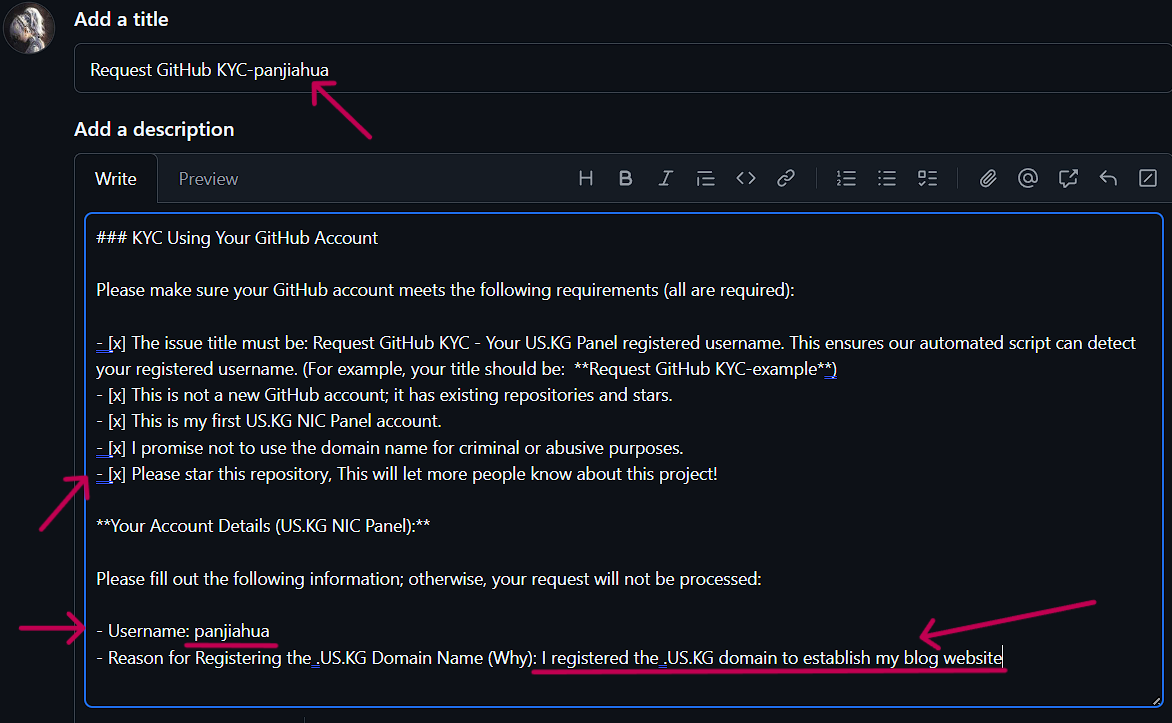Image resolution: width=1172 pixels, height=723 pixels.
Task: Switch to the Write tab
Action: click(116, 179)
